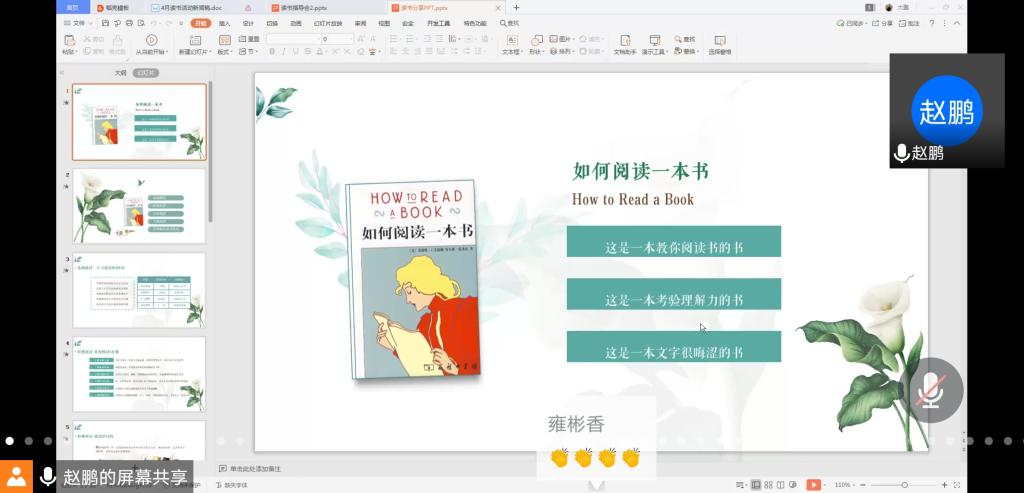The width and height of the screenshot is (1024, 493).
Task: Expand the Section (节) dropdown
Action: click(x=247, y=51)
